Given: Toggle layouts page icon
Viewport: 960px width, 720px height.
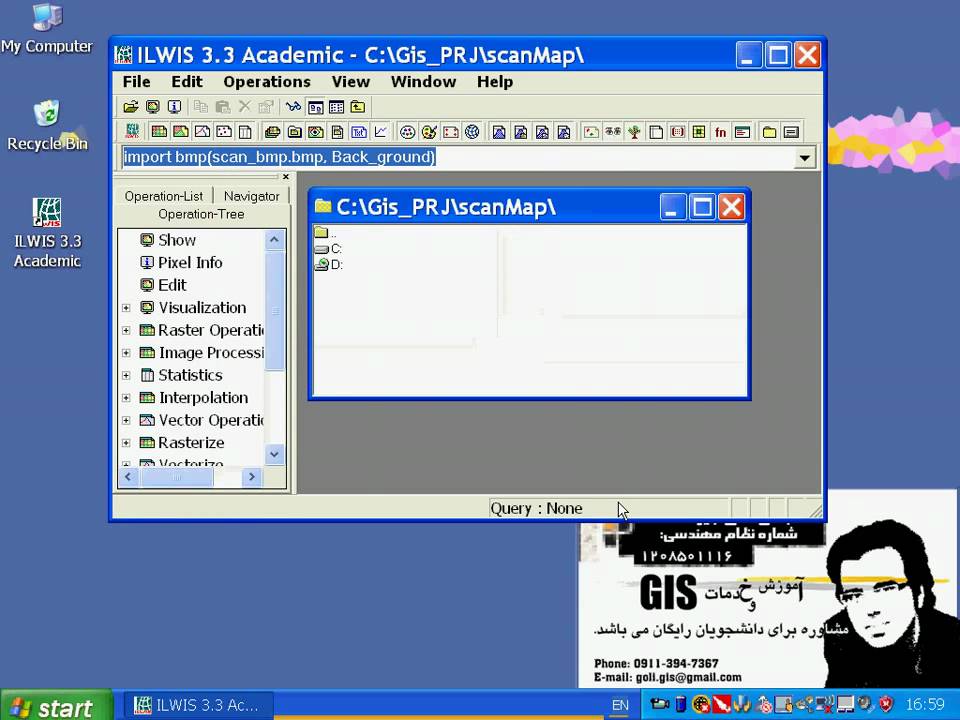Looking at the screenshot, I should click(x=337, y=132).
